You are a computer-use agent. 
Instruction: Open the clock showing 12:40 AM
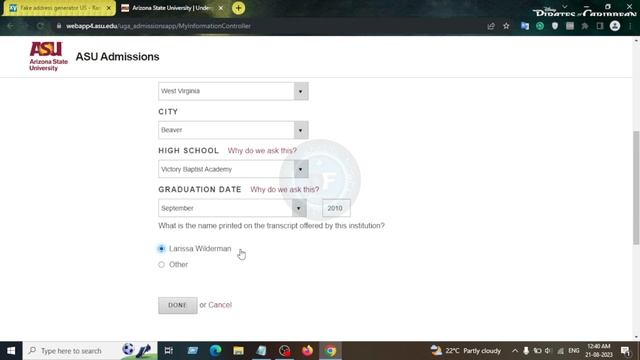[599, 351]
